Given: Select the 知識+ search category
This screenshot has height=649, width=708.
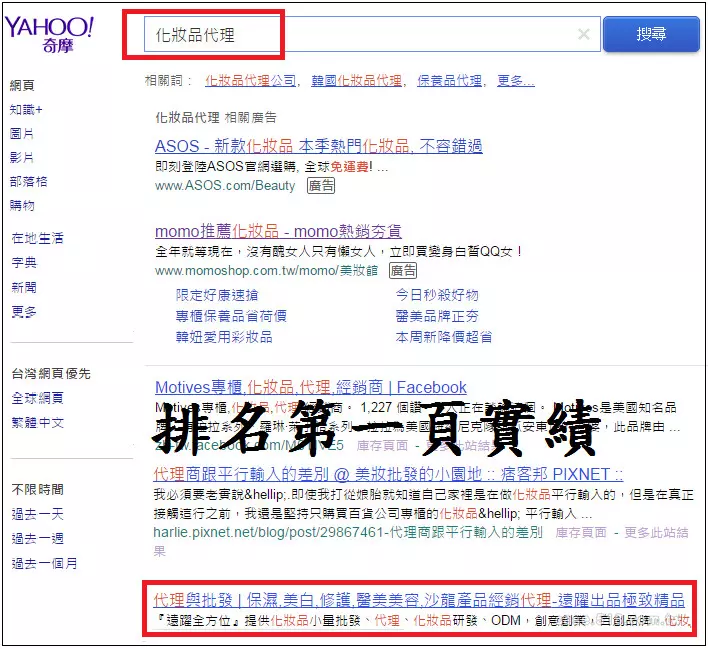Looking at the screenshot, I should click(26, 109).
